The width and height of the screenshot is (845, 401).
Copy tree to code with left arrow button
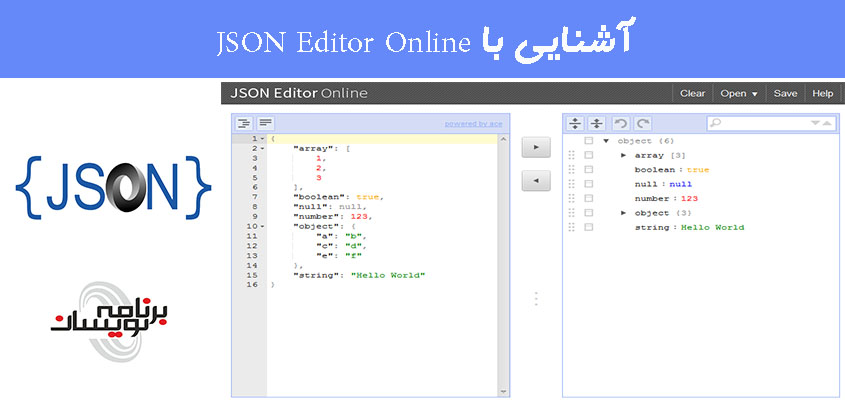tap(536, 181)
